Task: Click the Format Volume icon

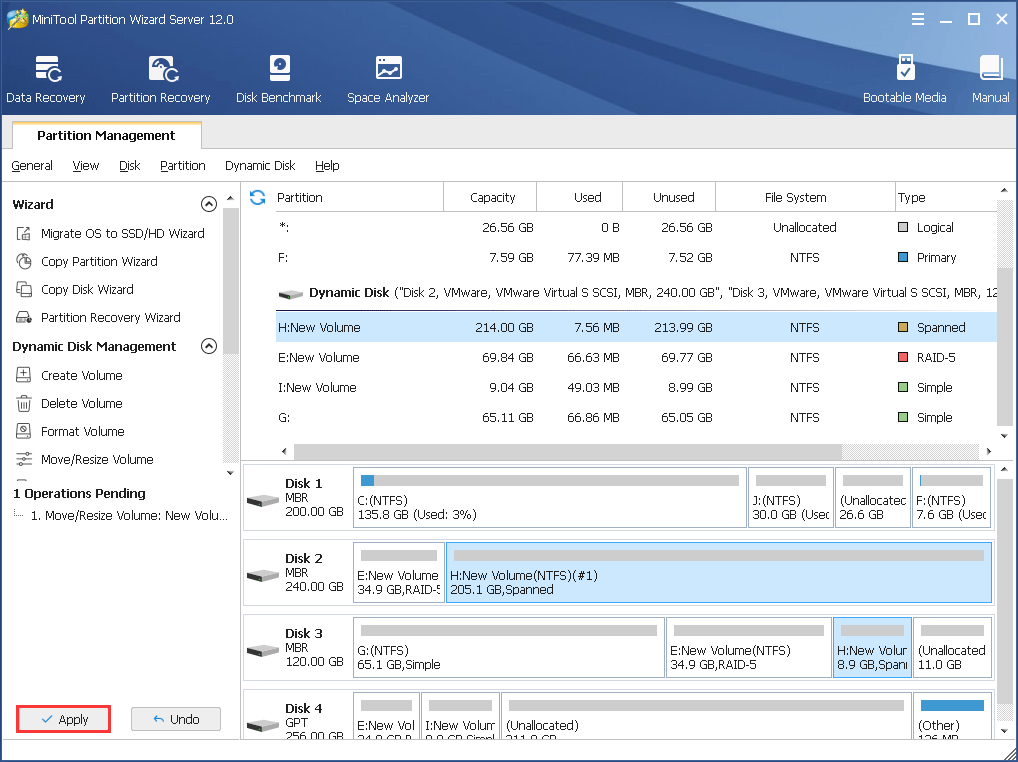Action: click(x=24, y=431)
